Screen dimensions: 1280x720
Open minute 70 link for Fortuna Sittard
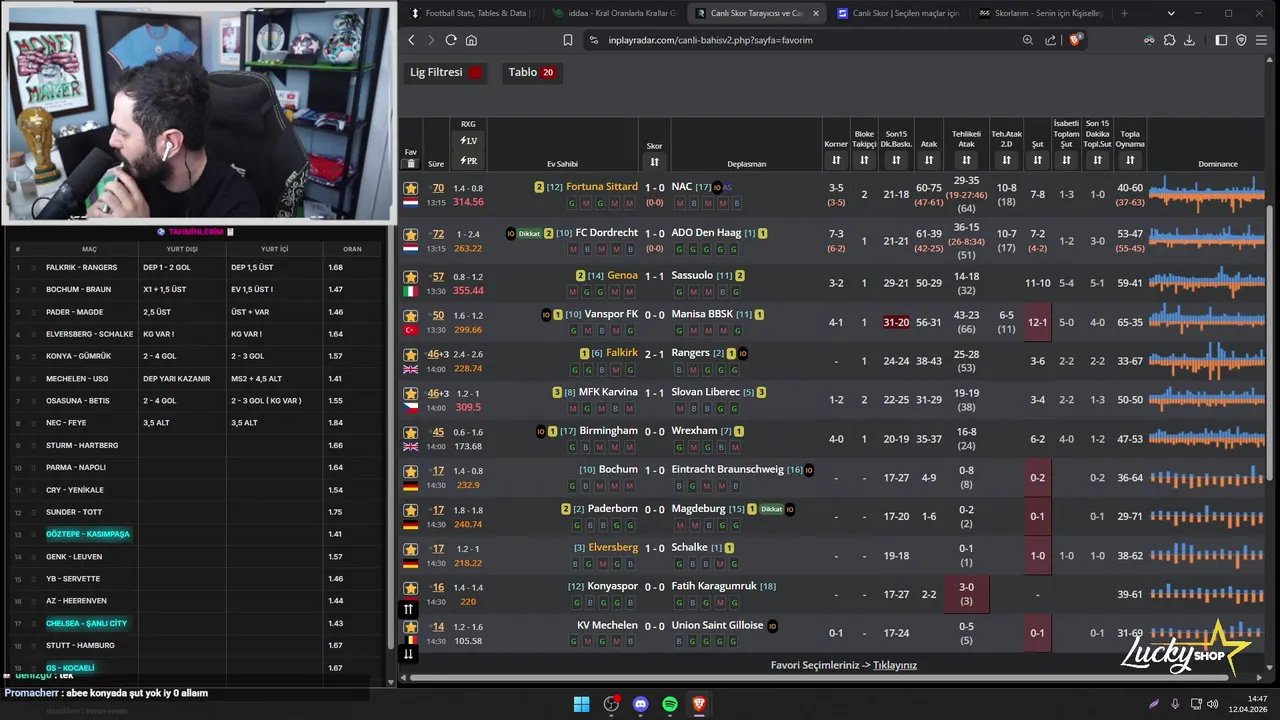pos(437,188)
